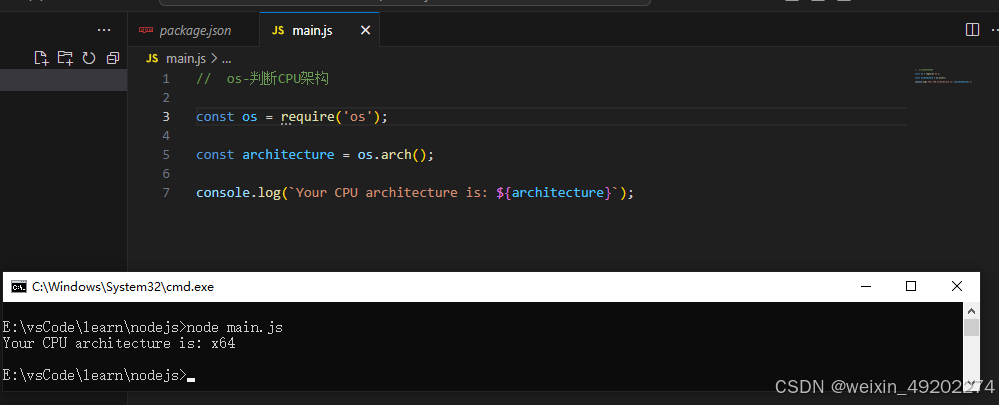
Task: Click the cmd.exe window icon
Action: 19,287
